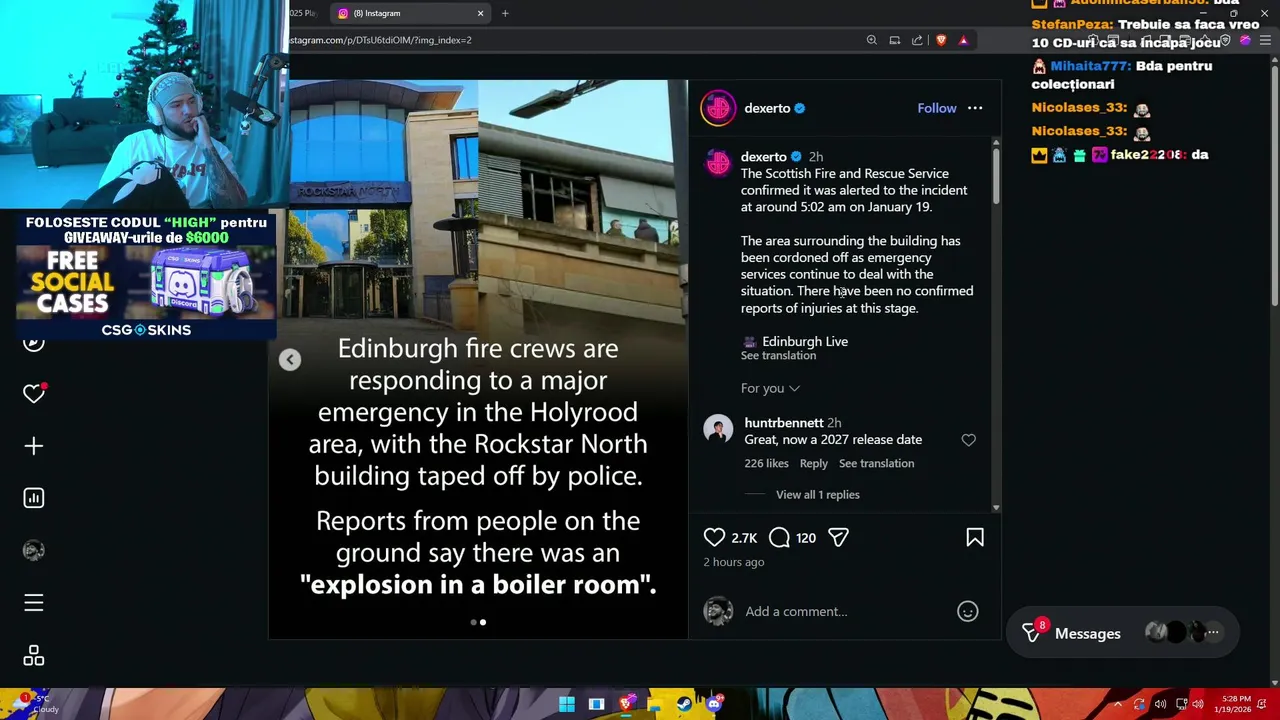The image size is (1280, 720).
Task: Open the Messages floating panel
Action: 1122,633
